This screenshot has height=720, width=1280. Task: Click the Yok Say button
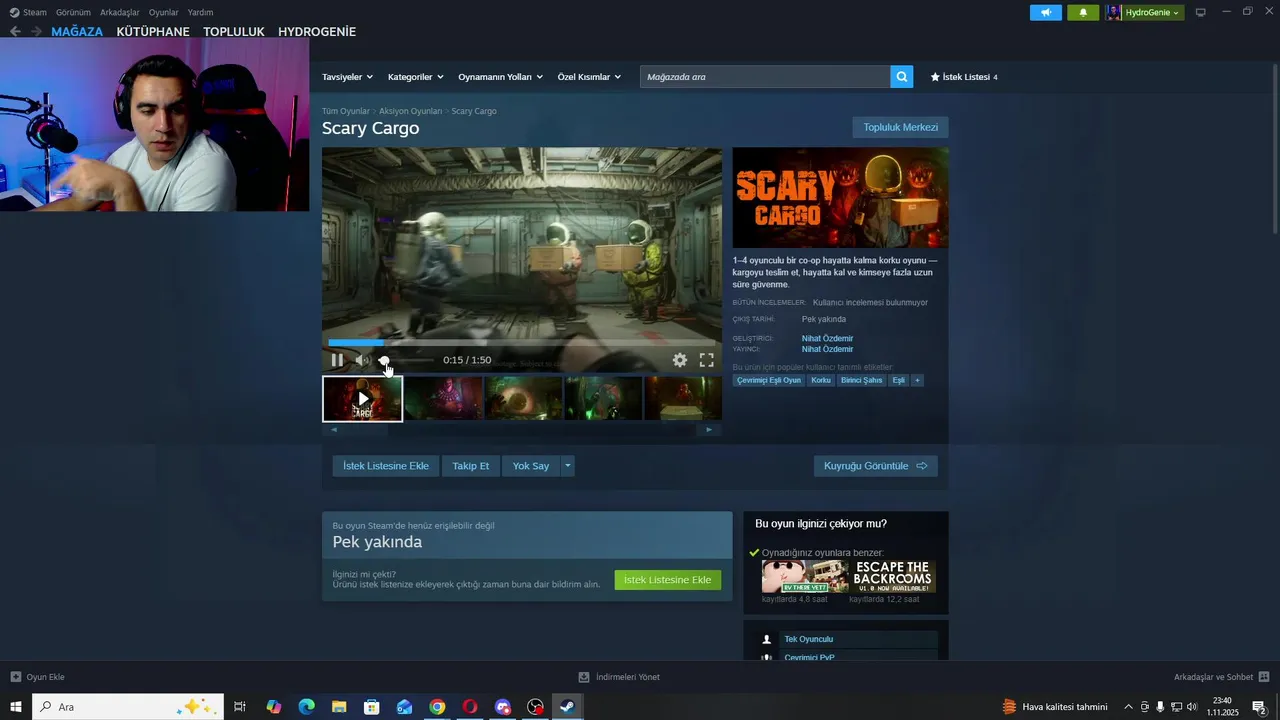pos(531,466)
